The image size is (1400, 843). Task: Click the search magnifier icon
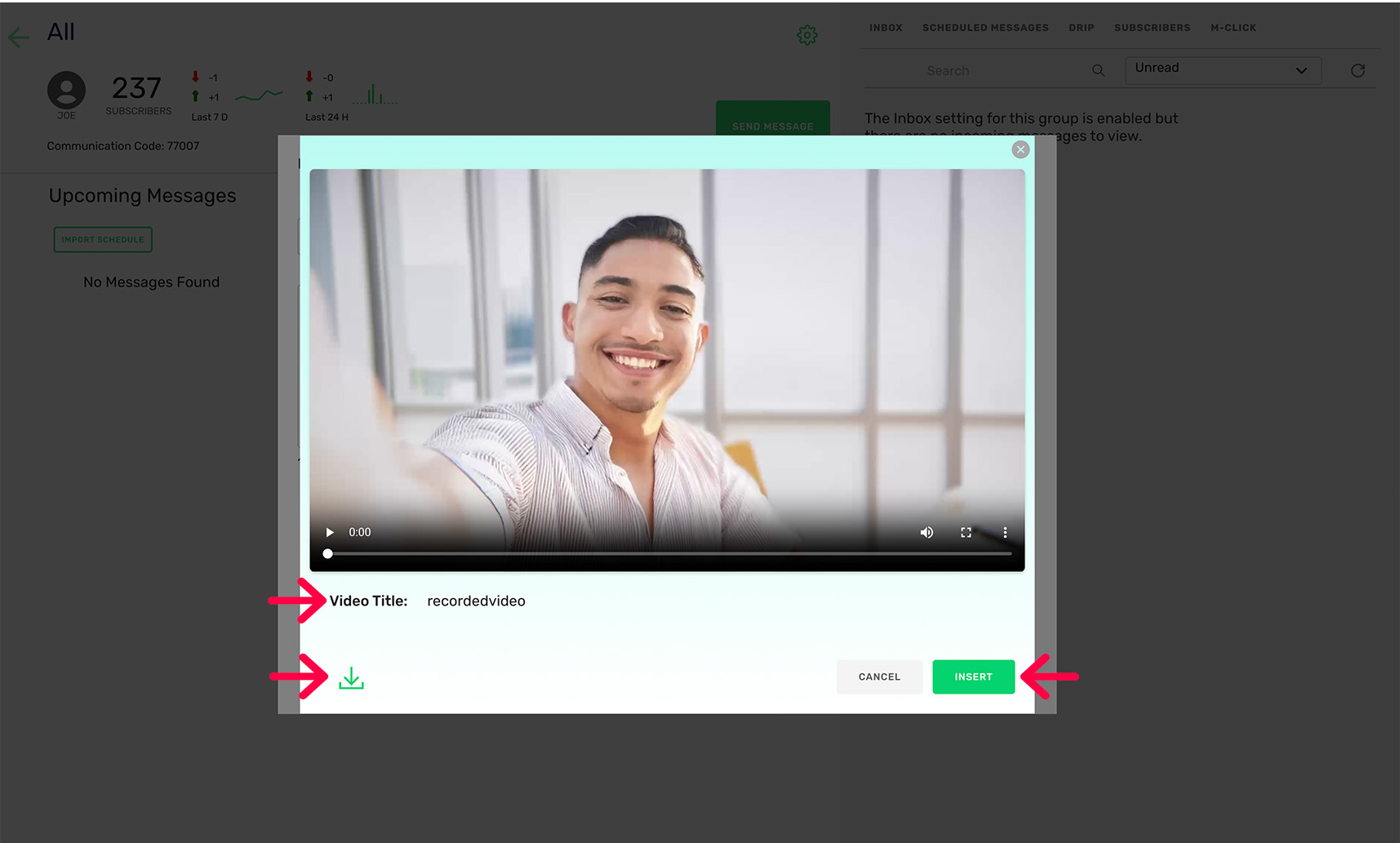point(1098,70)
